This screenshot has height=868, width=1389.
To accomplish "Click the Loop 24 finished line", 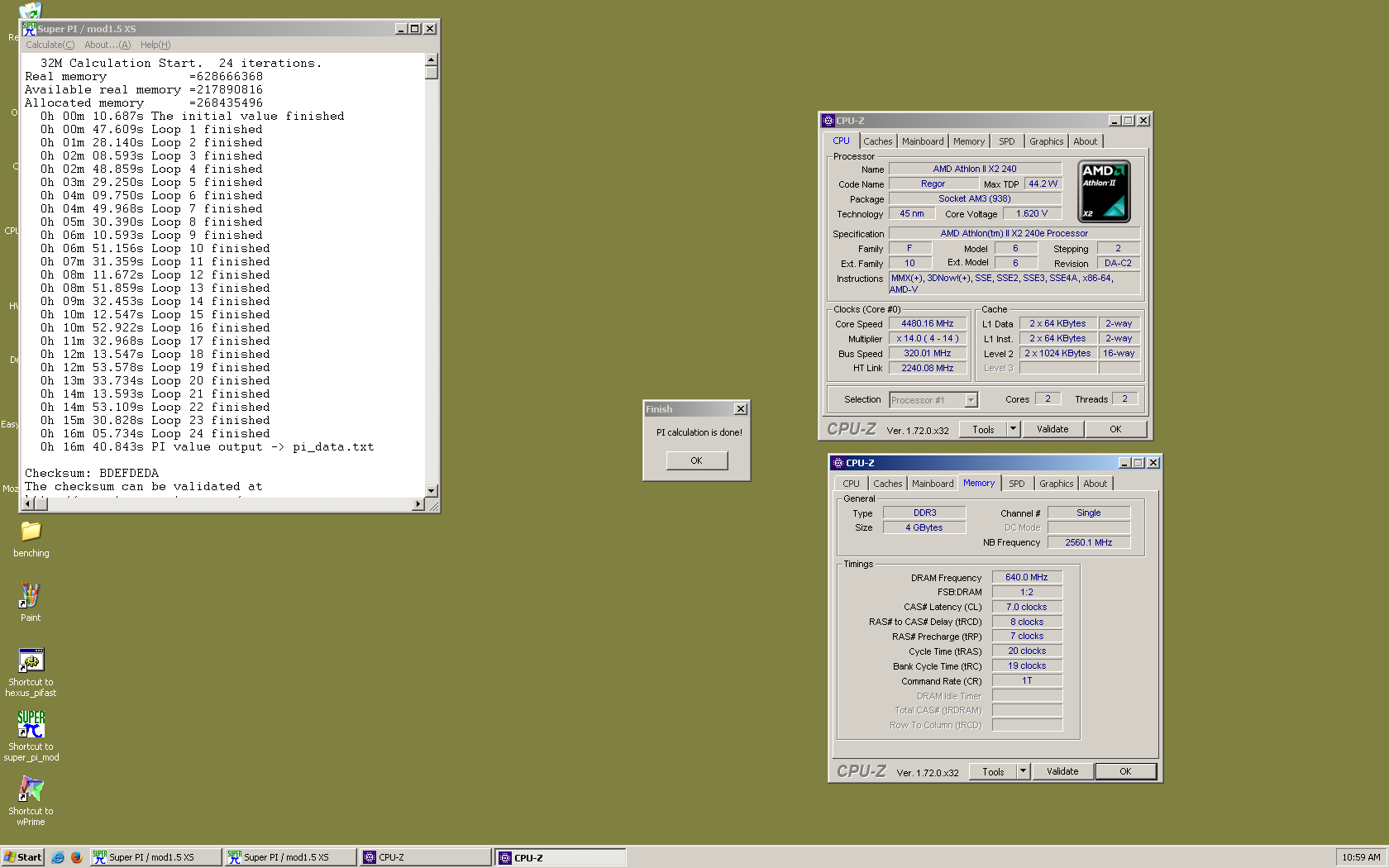I will point(155,434).
